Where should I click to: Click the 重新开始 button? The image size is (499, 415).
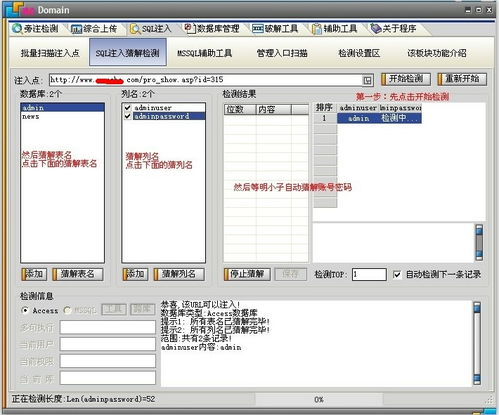(x=462, y=79)
